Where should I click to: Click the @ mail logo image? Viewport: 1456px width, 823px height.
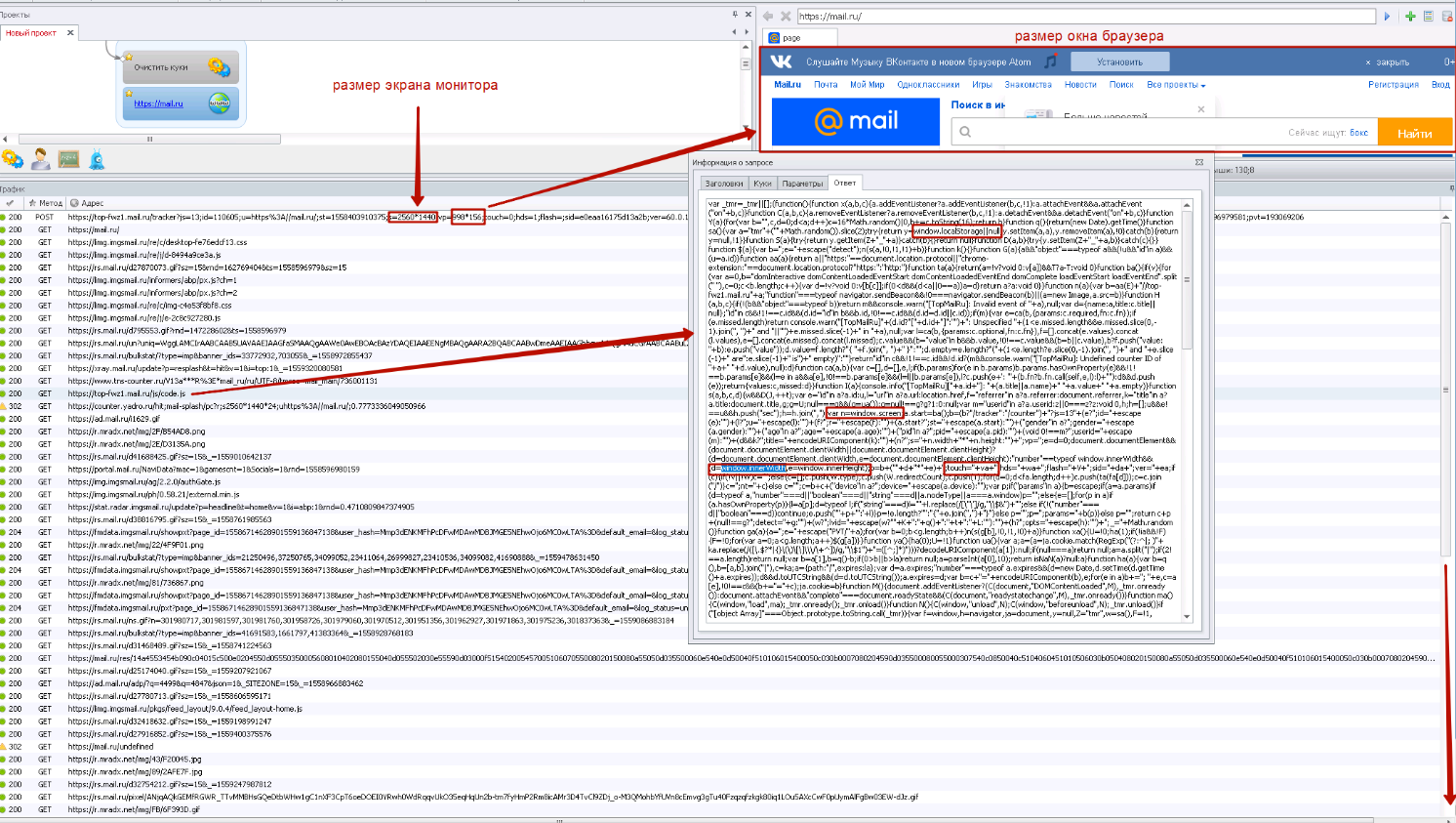point(856,120)
